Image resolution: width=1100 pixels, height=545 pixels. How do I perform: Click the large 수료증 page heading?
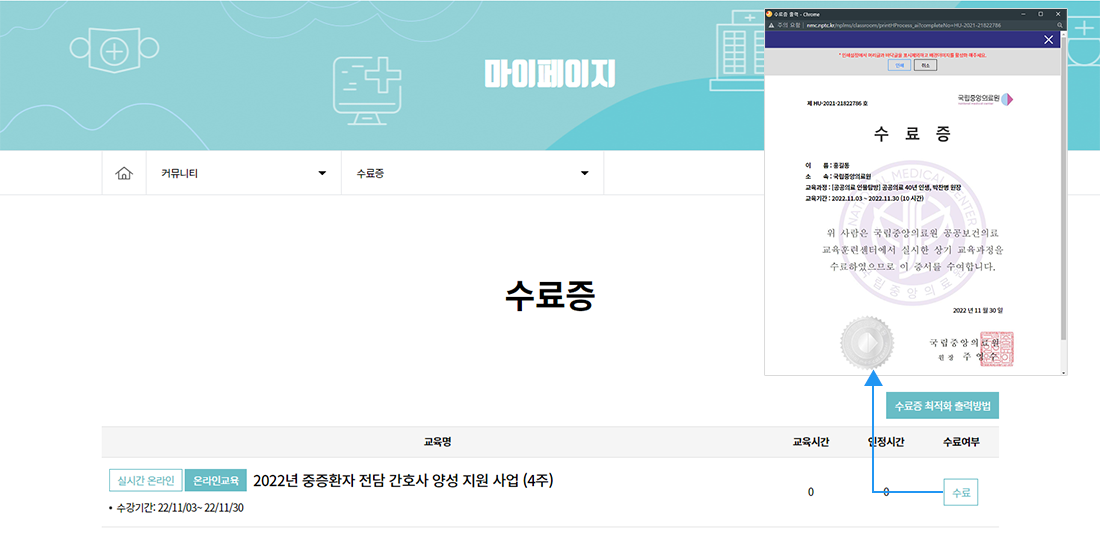pos(550,297)
